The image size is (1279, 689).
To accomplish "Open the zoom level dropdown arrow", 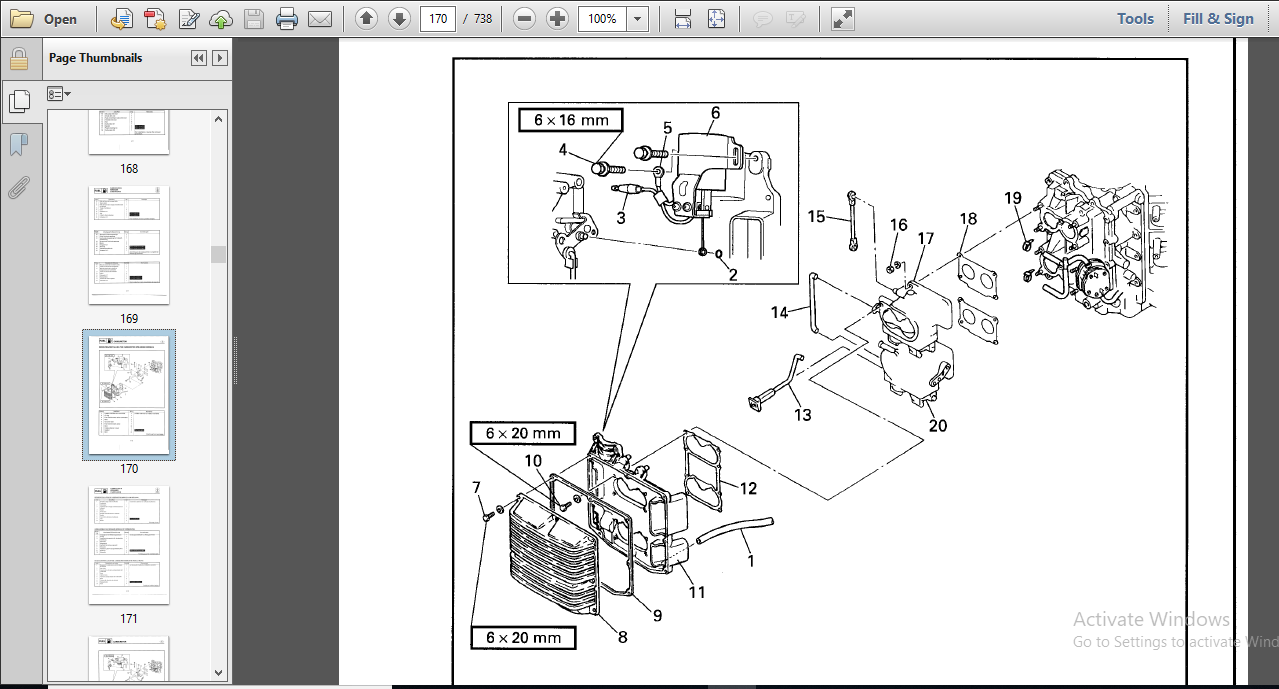I will tap(638, 19).
